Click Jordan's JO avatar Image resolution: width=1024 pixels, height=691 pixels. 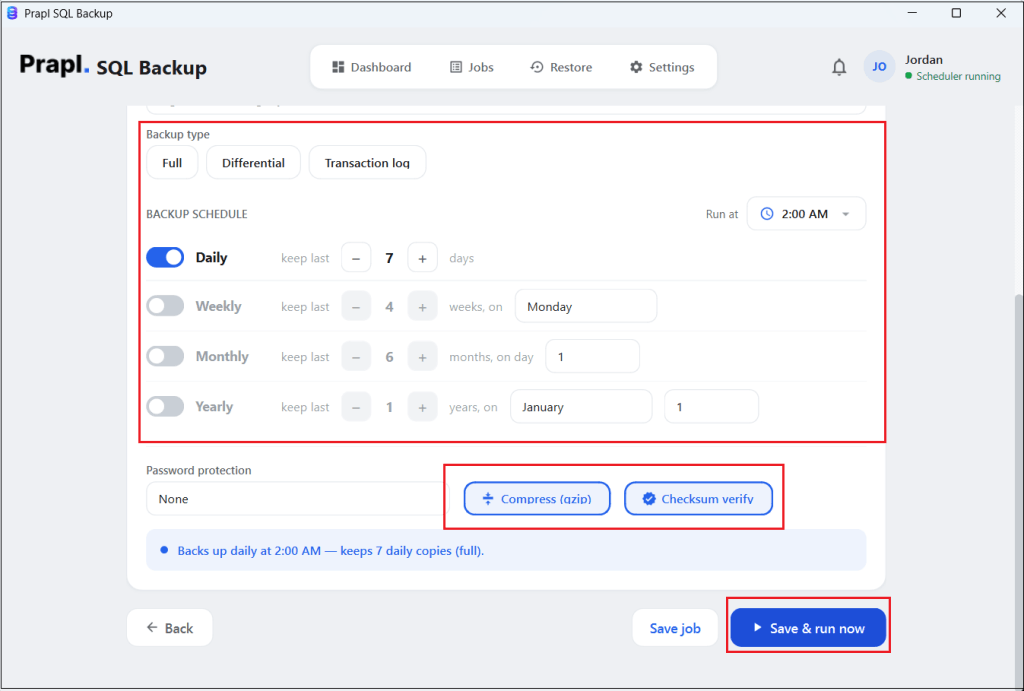click(x=879, y=67)
